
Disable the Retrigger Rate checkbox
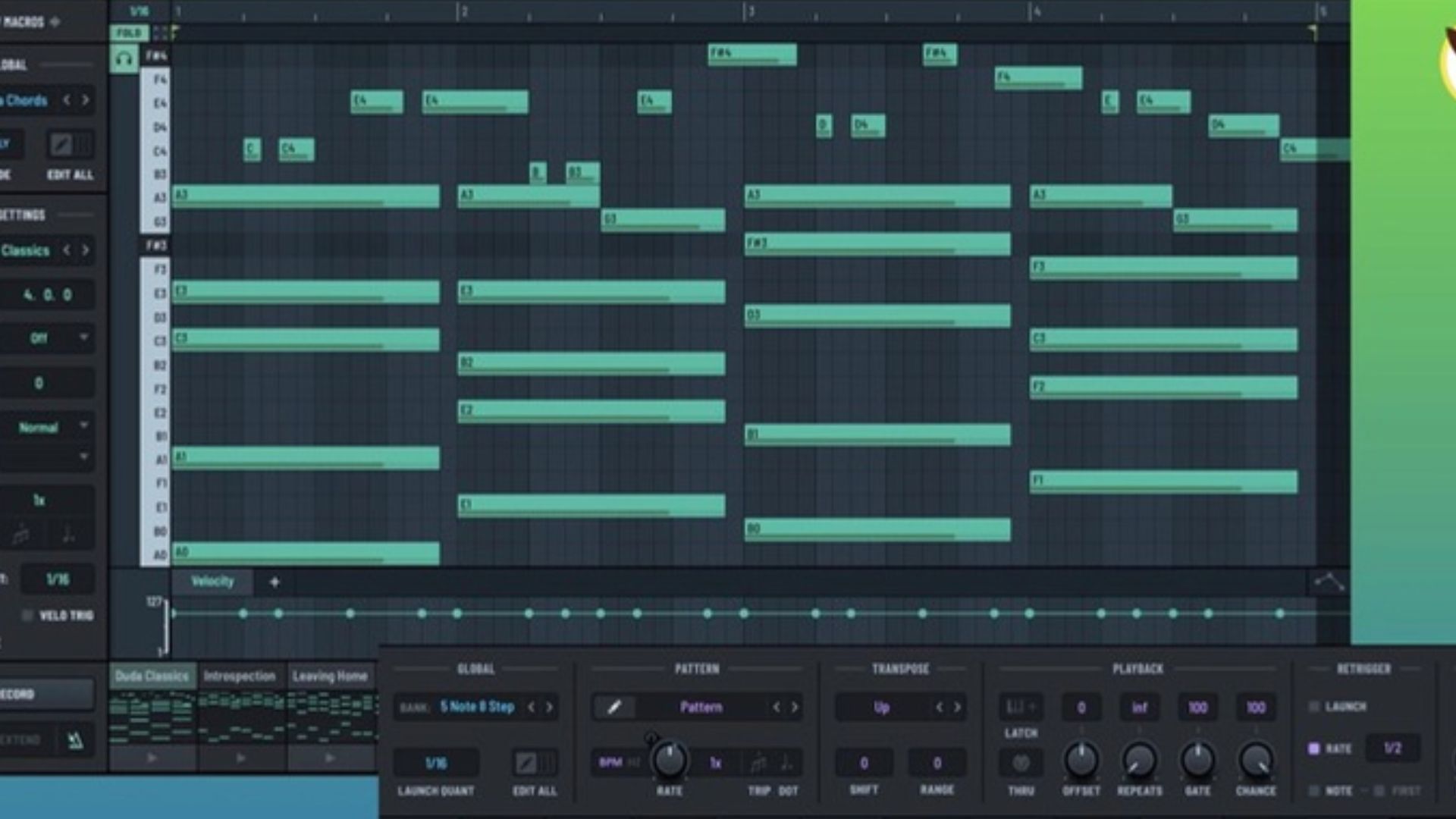click(1314, 748)
